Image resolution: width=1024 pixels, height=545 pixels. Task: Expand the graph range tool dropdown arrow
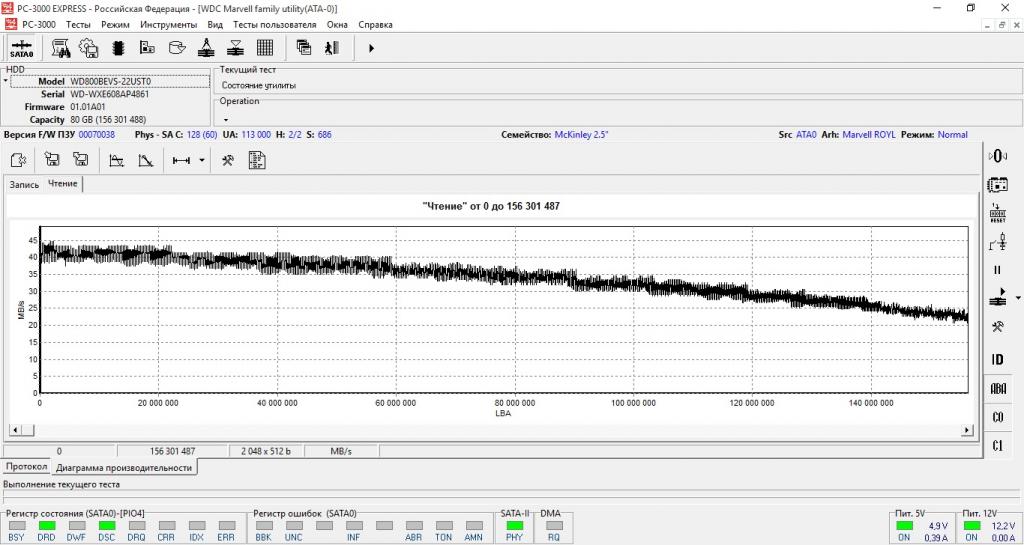(202, 160)
